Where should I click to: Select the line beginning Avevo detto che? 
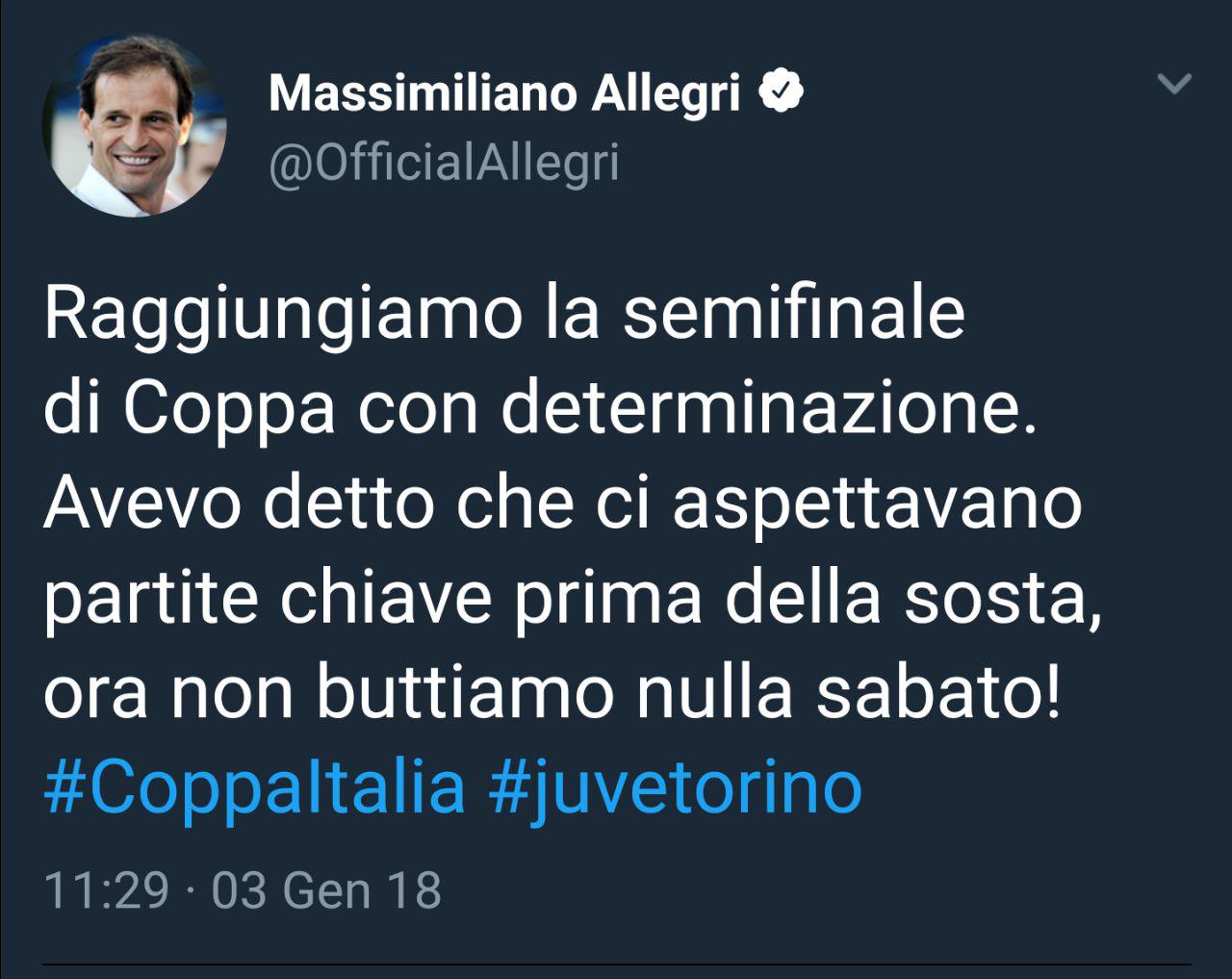[x=563, y=503]
